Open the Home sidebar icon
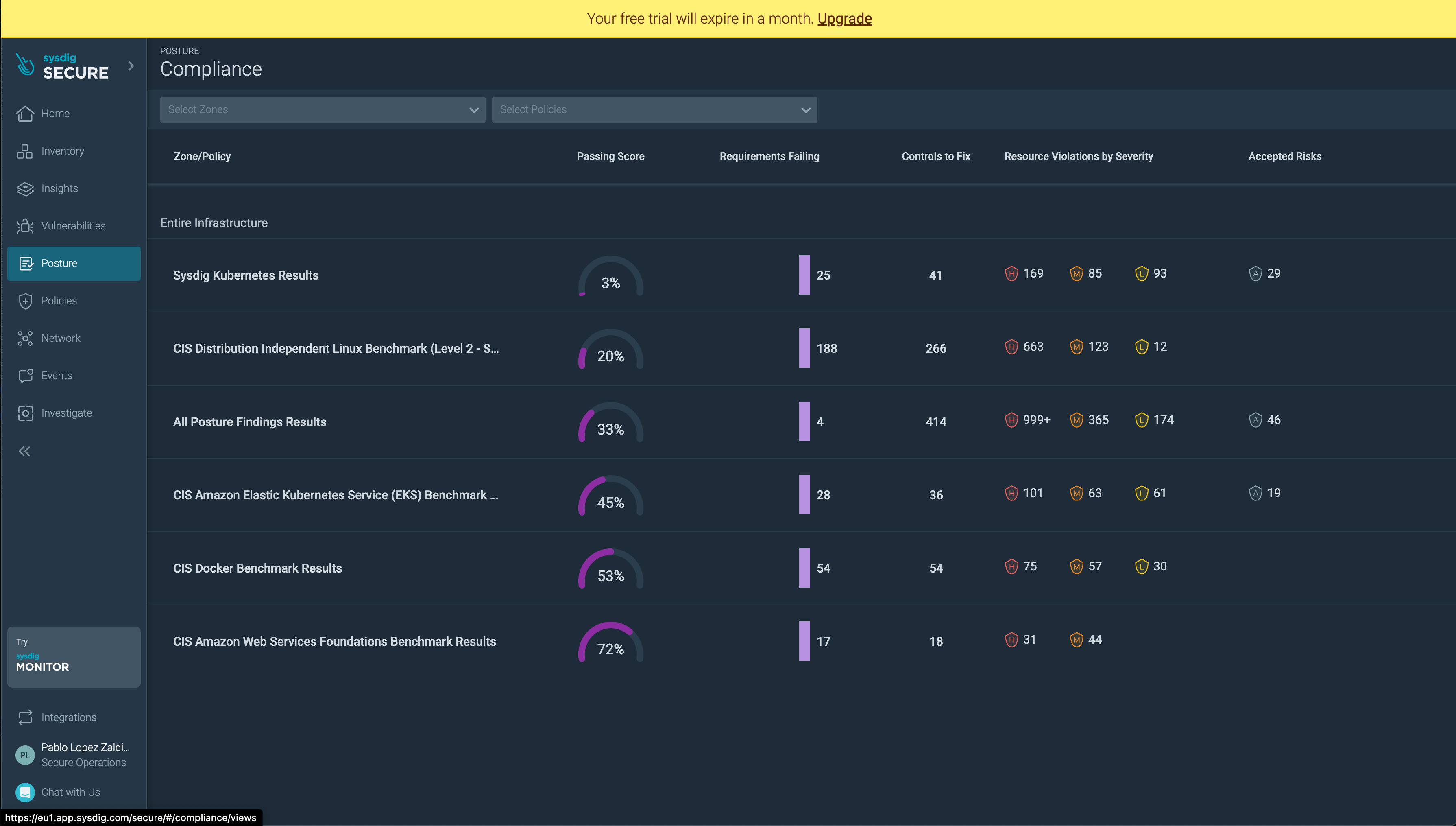Screen dimensions: 1456x826 25,114
